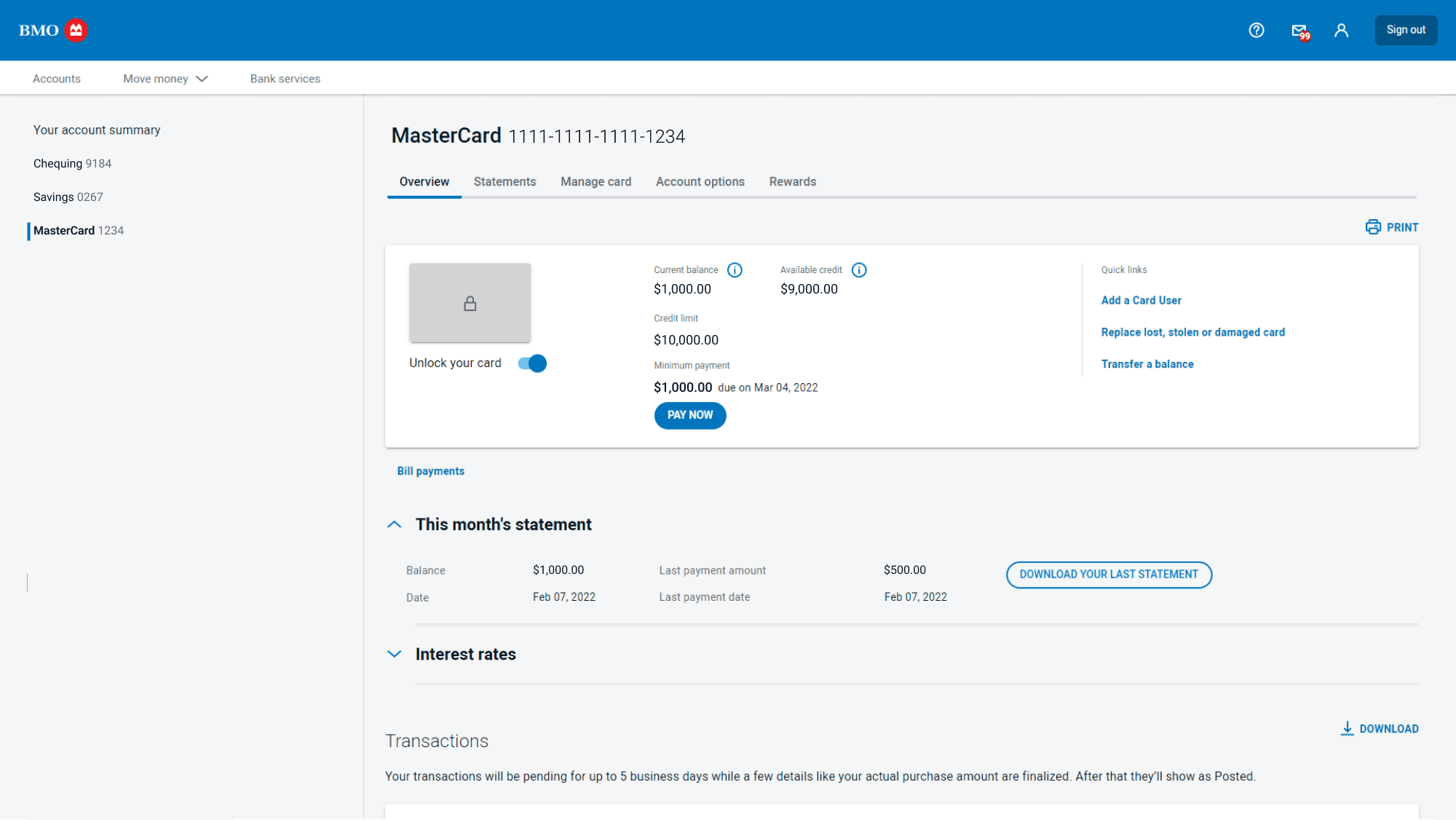Switch to the Statements tab
The height and width of the screenshot is (820, 1456).
pyautogui.click(x=505, y=182)
